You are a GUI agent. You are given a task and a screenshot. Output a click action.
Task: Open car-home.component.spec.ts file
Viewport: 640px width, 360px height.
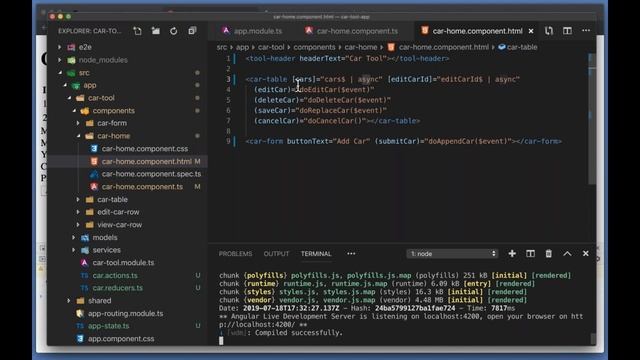[x=151, y=174]
